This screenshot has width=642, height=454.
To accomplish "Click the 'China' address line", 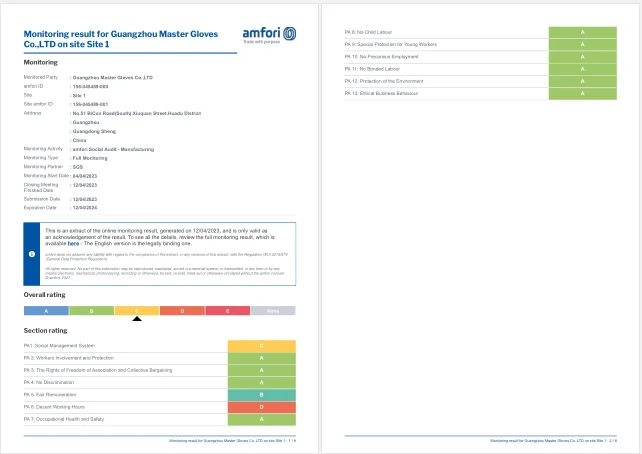I will coord(79,140).
